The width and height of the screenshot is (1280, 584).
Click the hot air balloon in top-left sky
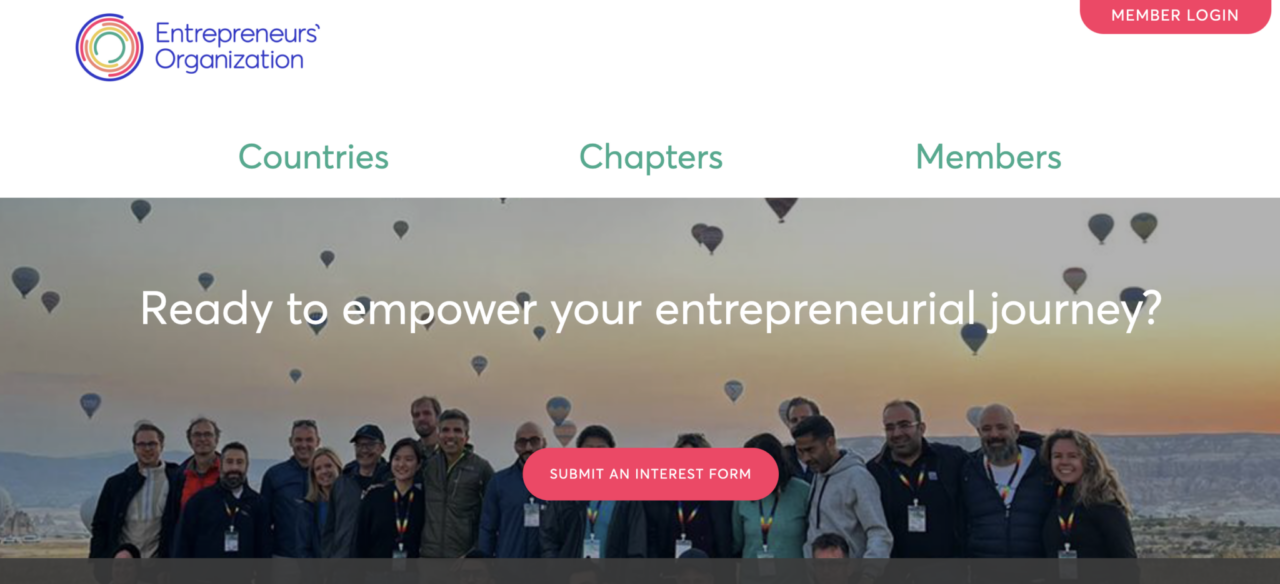(141, 210)
